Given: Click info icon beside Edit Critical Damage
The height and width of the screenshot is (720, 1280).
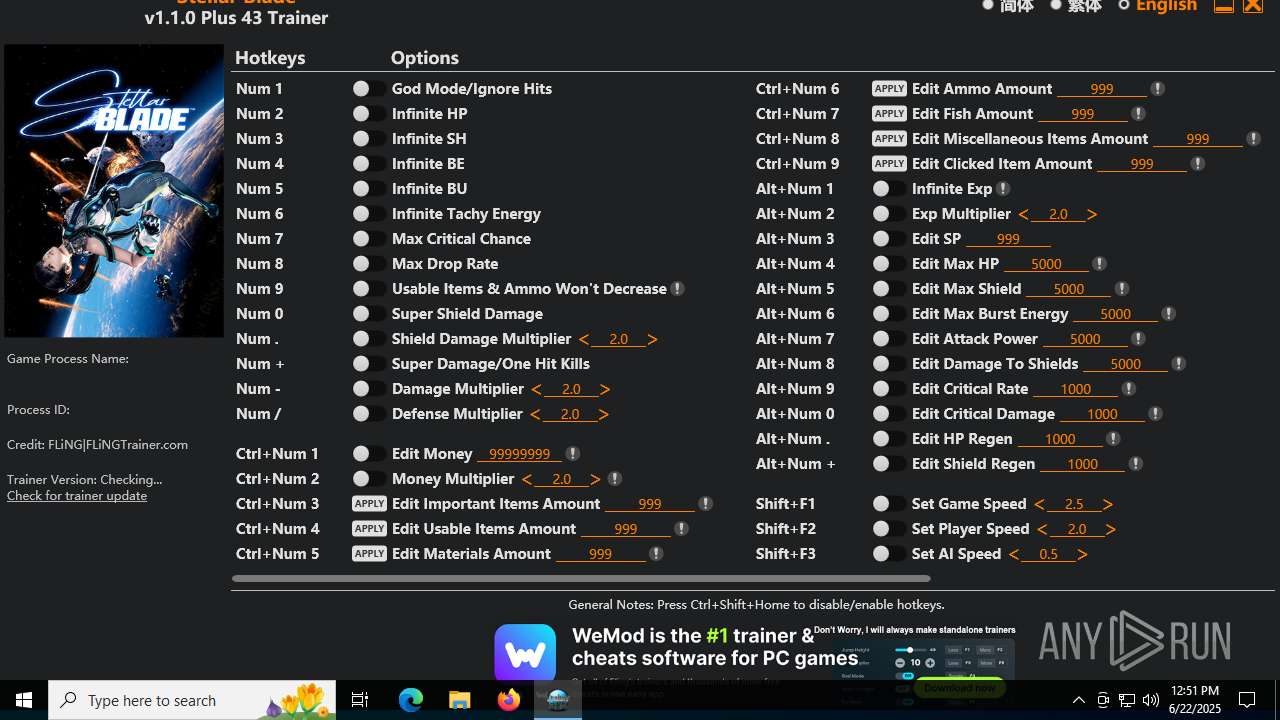Looking at the screenshot, I should pyautogui.click(x=1155, y=414).
